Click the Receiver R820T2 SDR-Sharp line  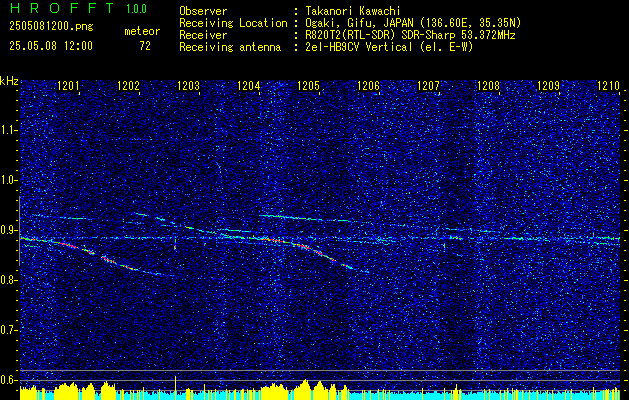pos(410,35)
